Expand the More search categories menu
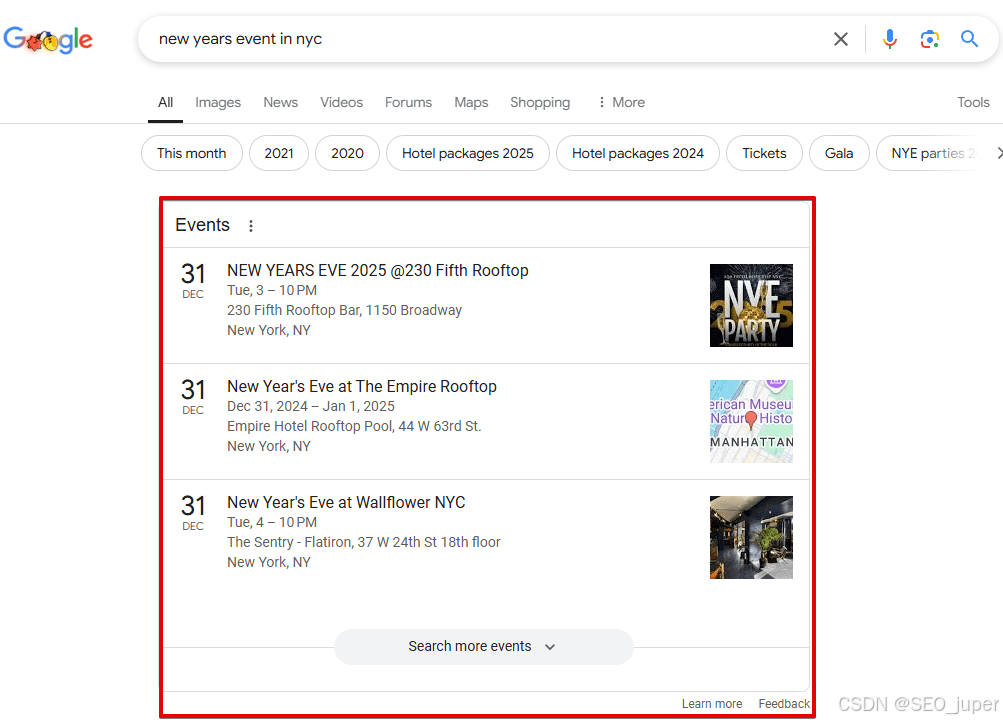This screenshot has height=722, width=1003. tap(621, 102)
